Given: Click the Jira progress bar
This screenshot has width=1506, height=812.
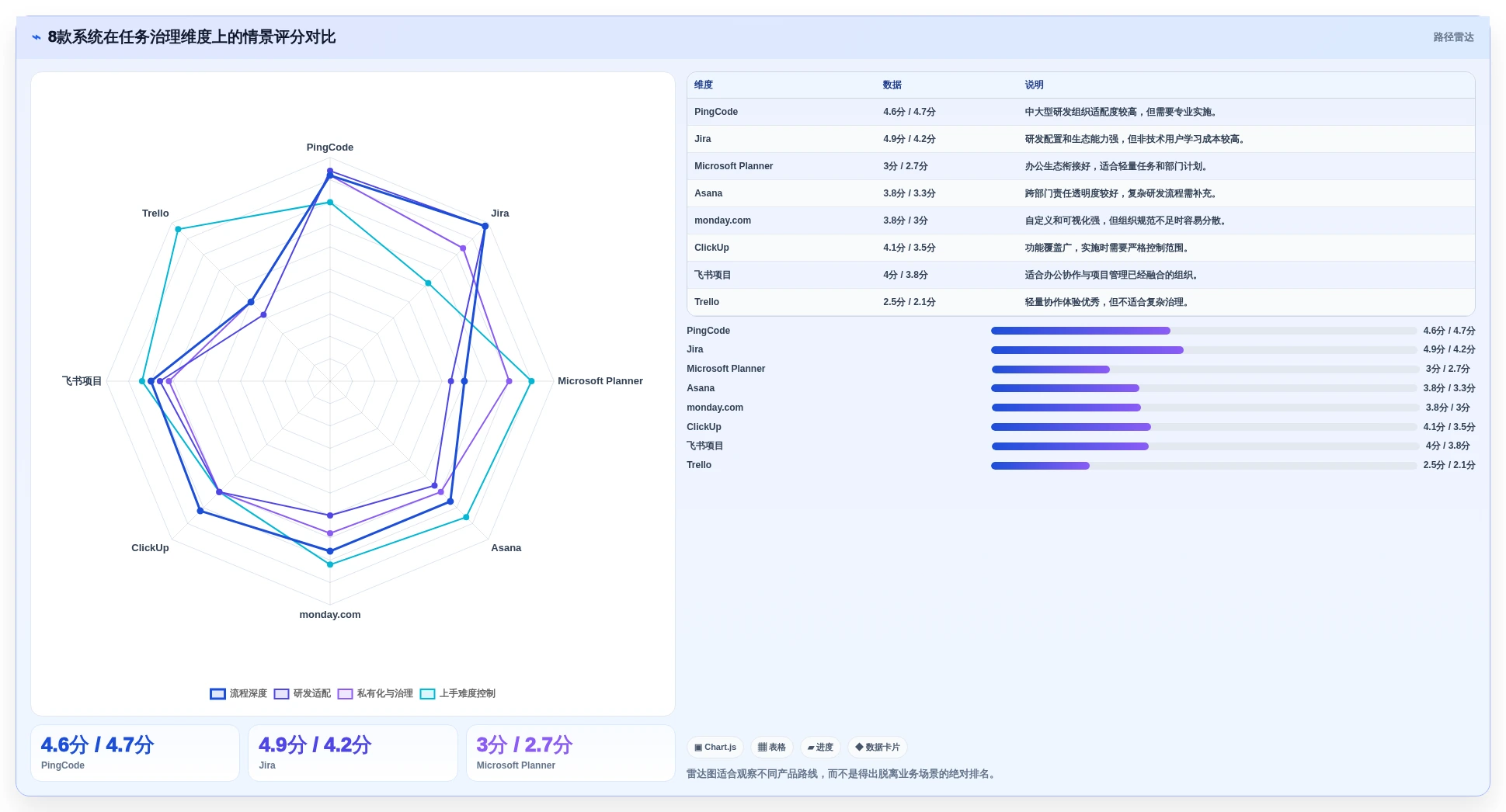Looking at the screenshot, I should 1203,350.
